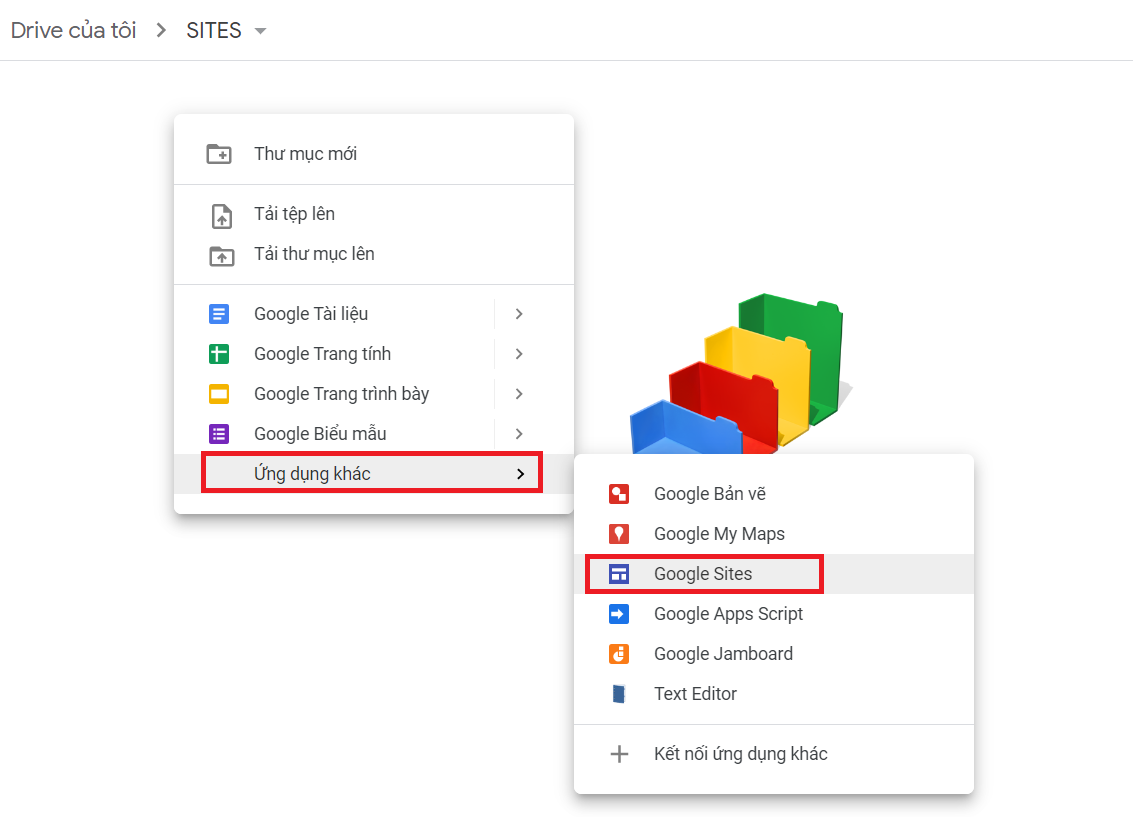Click the plus icon for connecting apps
This screenshot has width=1133, height=817.
(x=619, y=754)
